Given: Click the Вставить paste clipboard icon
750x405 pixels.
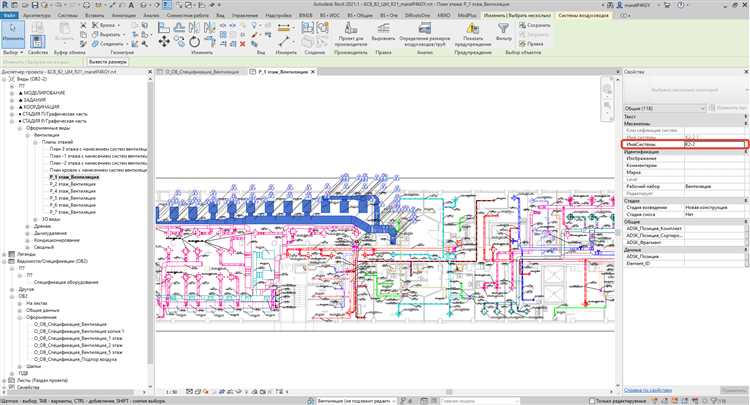Looking at the screenshot, I should pyautogui.click(x=64, y=32).
